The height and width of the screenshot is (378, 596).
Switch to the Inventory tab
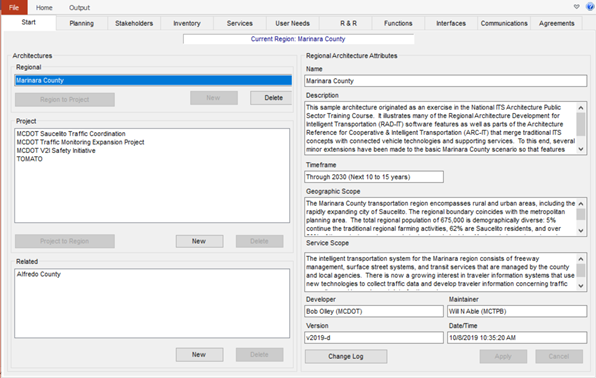coord(187,23)
